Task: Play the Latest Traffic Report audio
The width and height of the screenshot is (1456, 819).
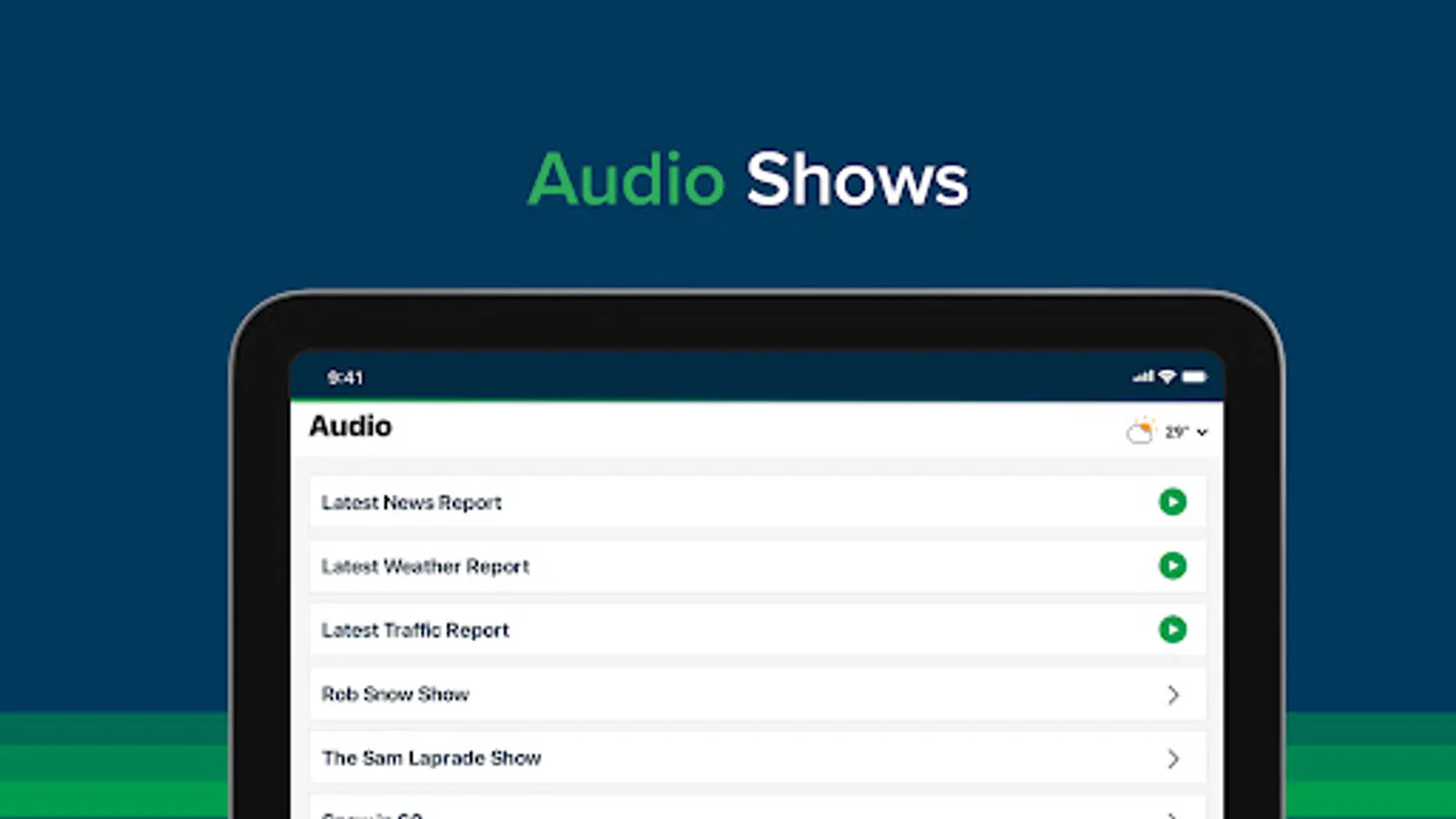Action: pyautogui.click(x=1172, y=629)
